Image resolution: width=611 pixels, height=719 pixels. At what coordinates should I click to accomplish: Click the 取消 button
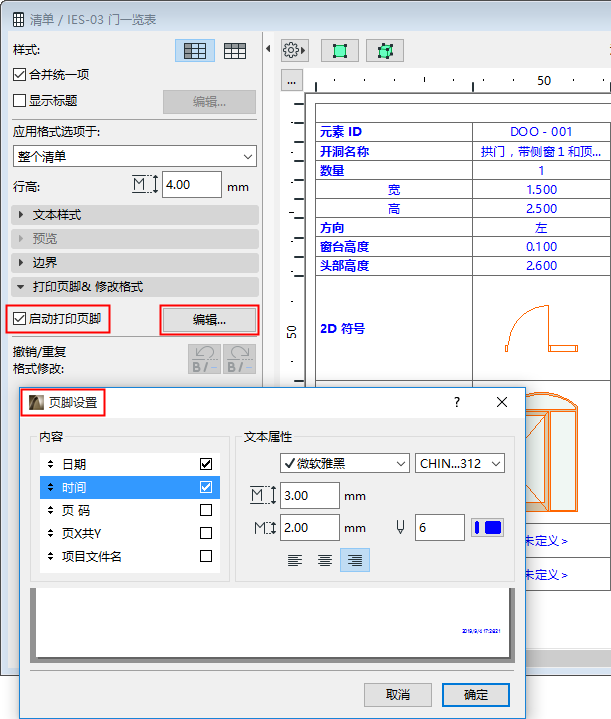click(398, 695)
